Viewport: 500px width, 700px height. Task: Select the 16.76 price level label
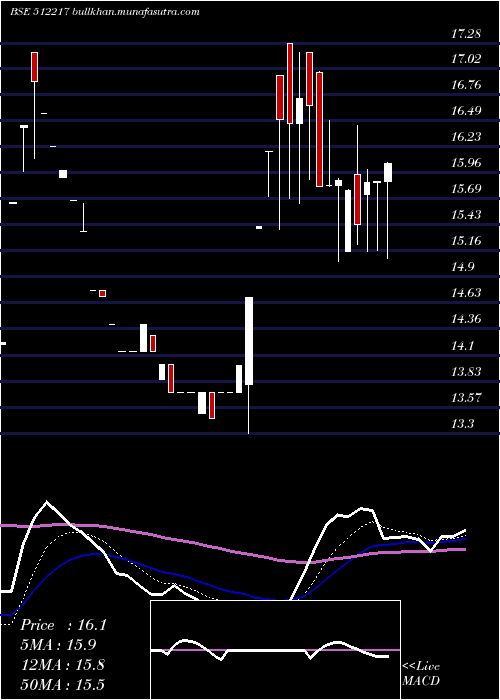[x=466, y=85]
